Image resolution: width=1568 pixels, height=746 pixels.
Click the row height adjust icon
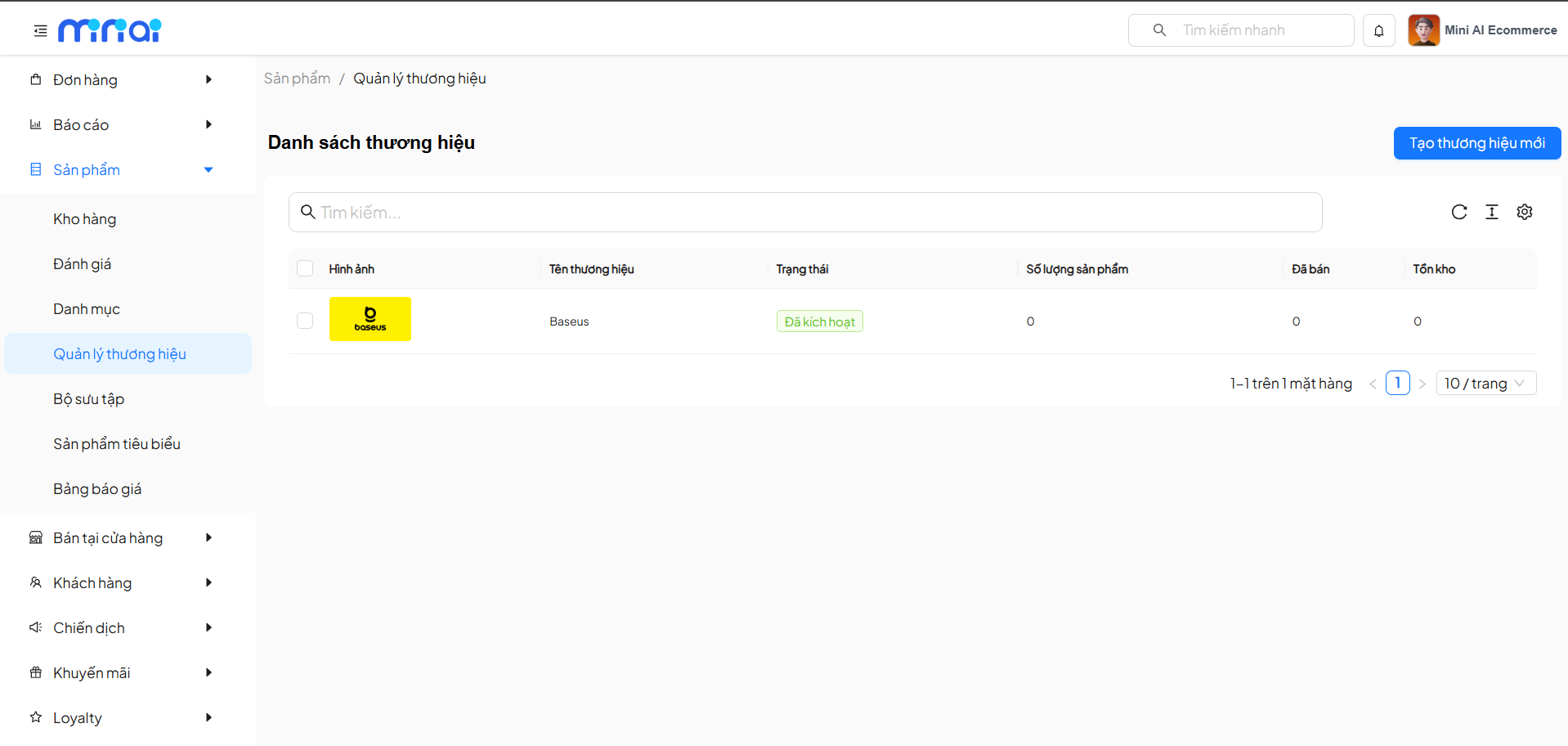(1491, 213)
